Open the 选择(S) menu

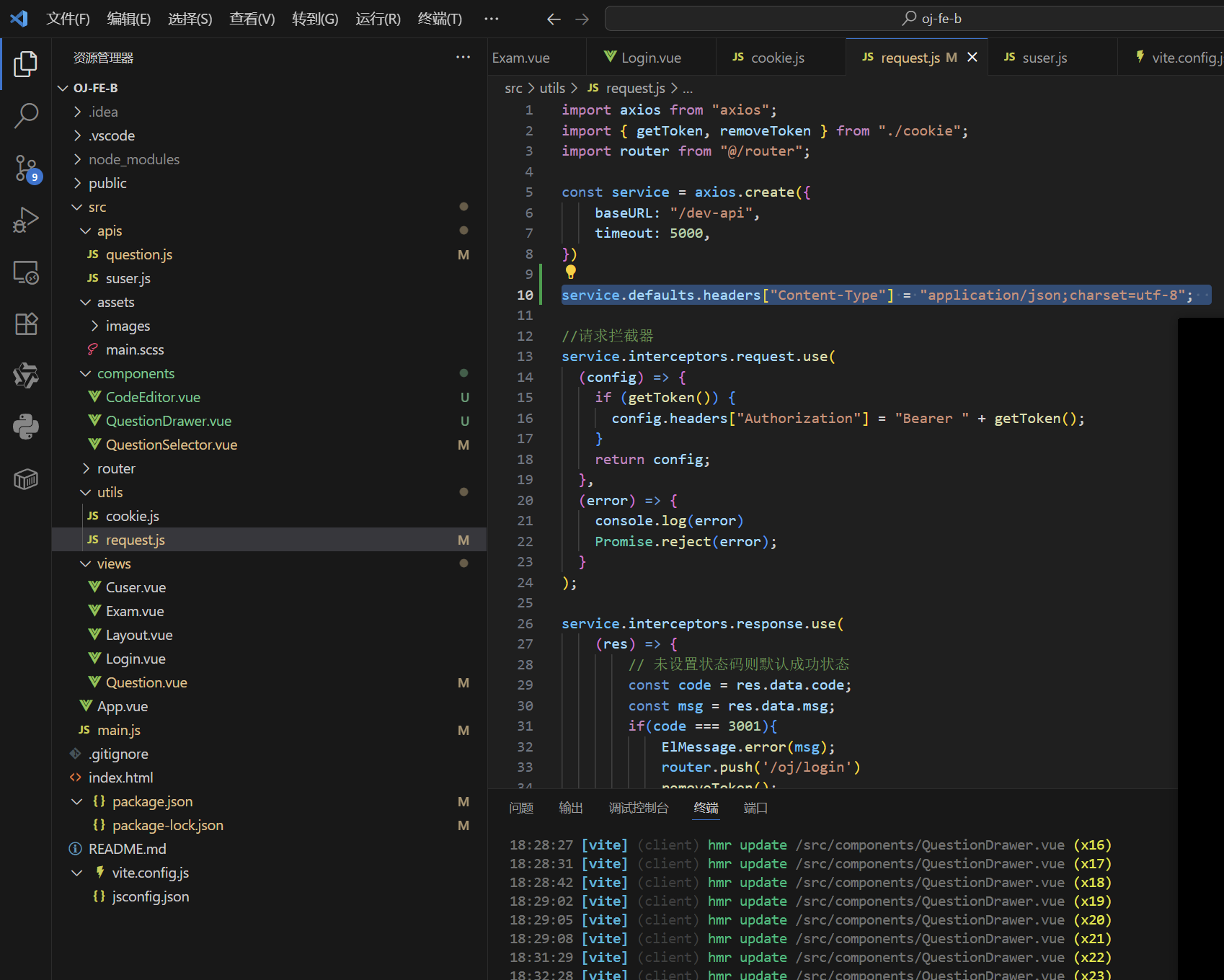click(190, 19)
